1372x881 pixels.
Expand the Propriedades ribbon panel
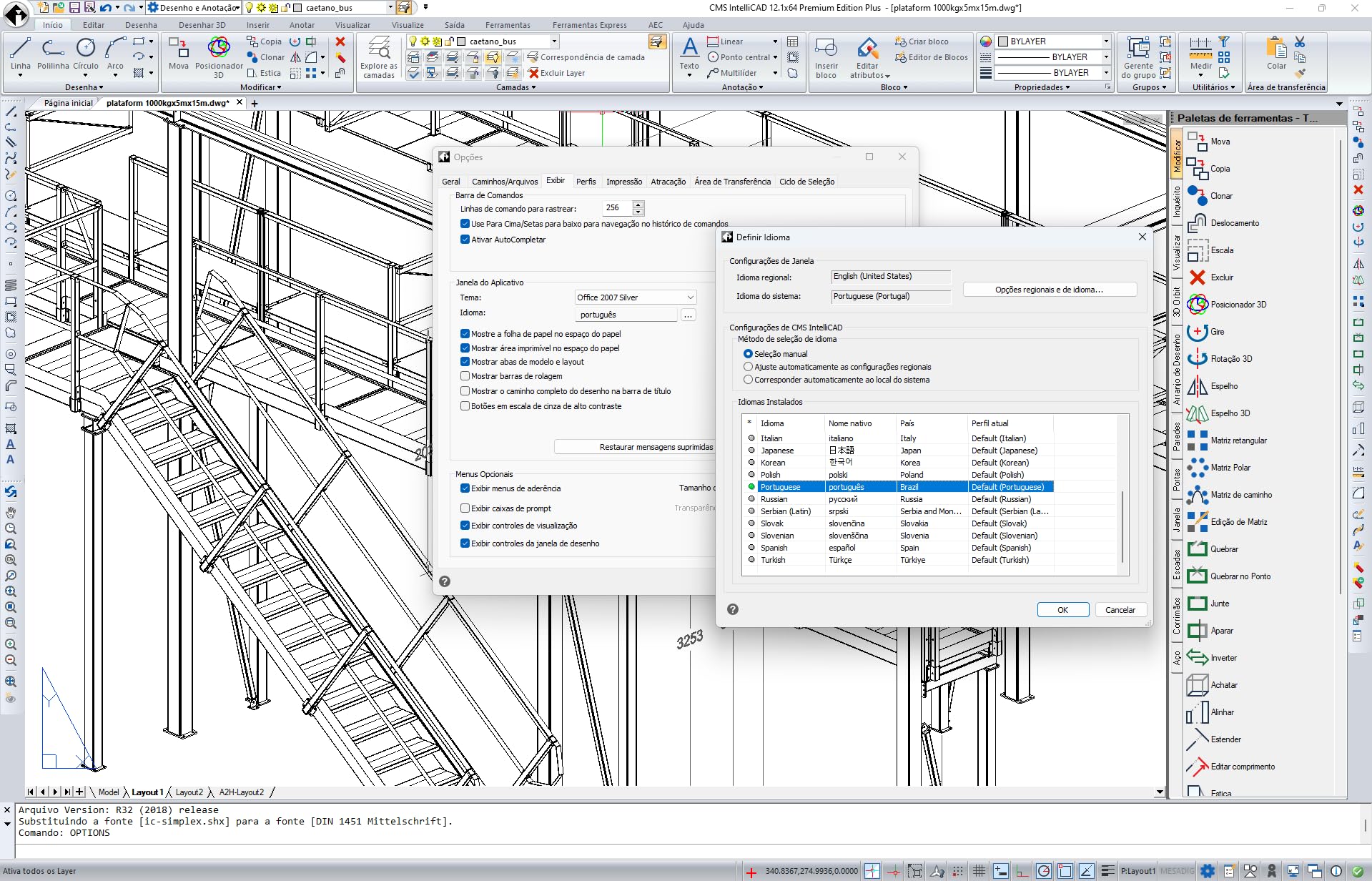coord(1042,87)
